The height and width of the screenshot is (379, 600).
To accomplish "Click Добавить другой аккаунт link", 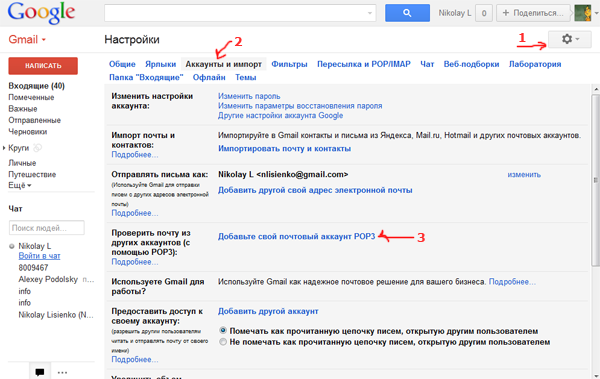I will click(x=268, y=311).
